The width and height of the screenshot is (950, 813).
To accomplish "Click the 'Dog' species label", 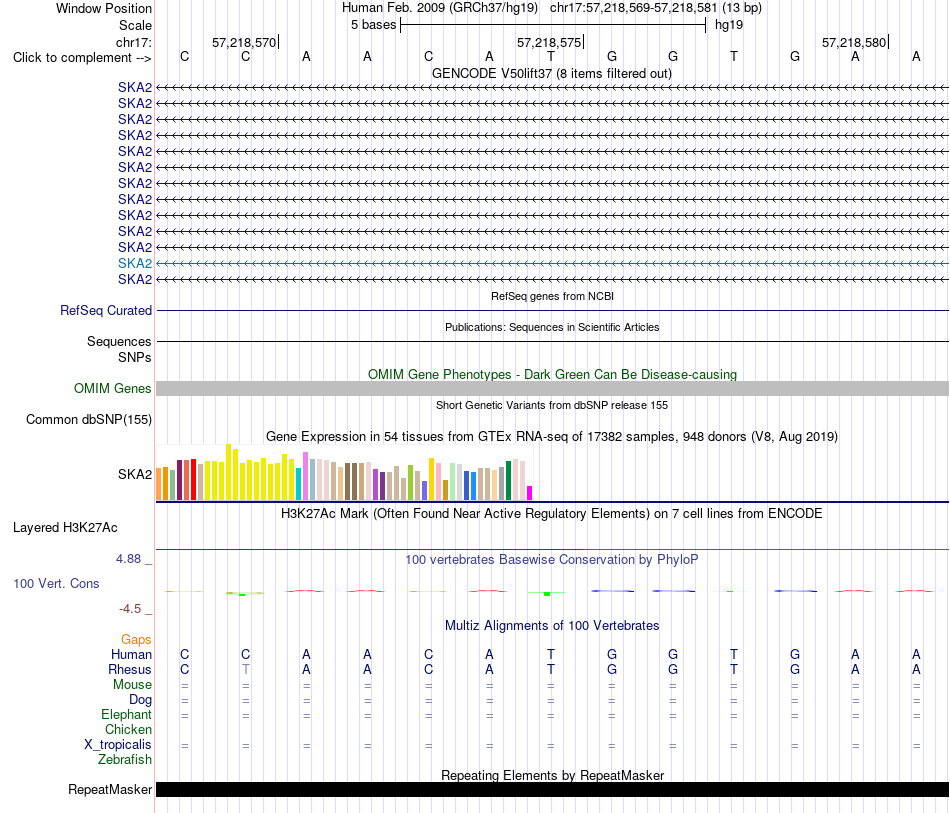I will pyautogui.click(x=140, y=700).
